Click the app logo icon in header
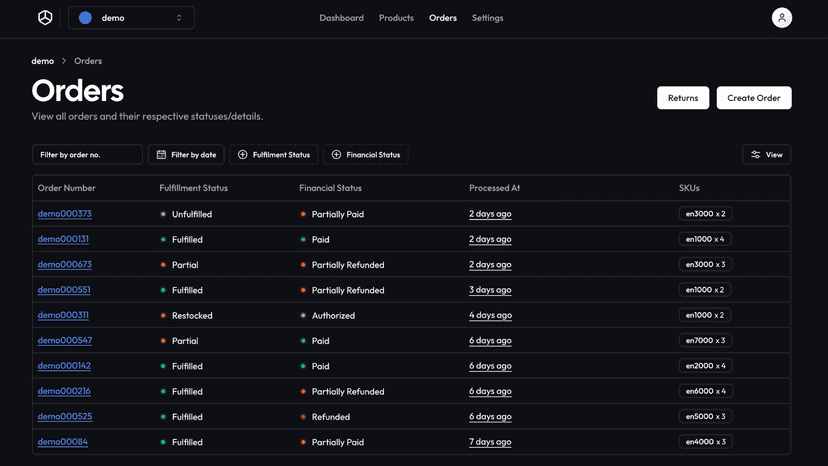828x466 pixels. [x=45, y=17]
